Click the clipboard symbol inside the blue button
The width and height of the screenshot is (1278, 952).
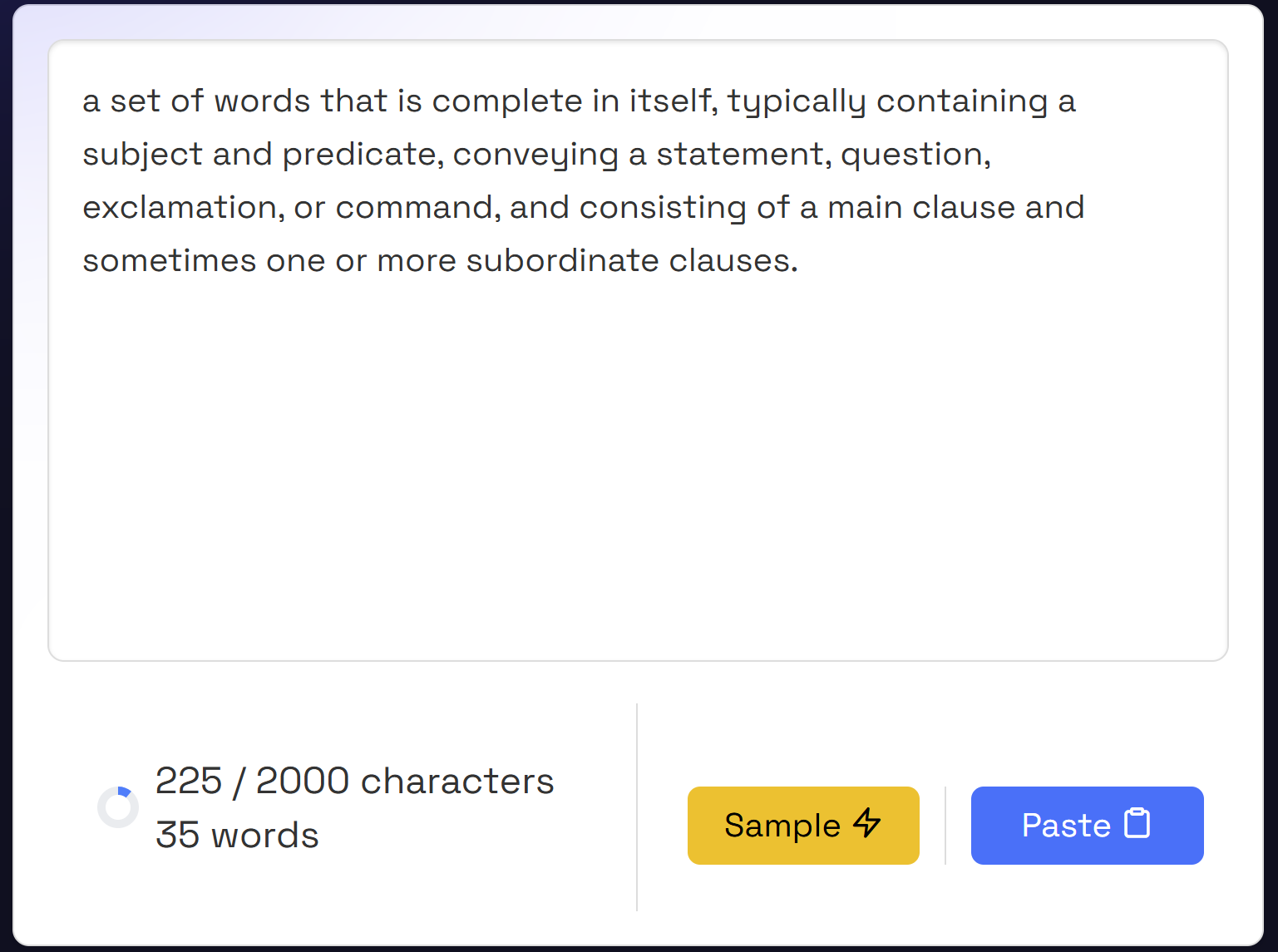[x=1136, y=825]
